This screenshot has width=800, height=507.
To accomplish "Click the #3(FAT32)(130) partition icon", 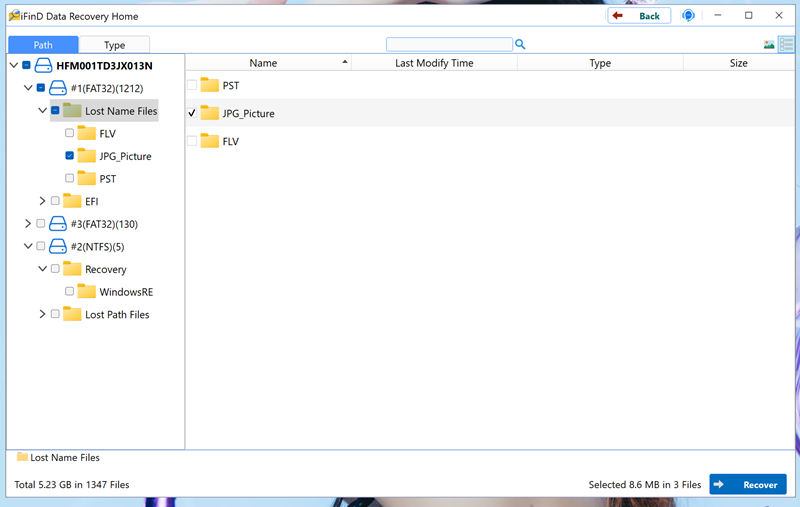I will tap(57, 224).
